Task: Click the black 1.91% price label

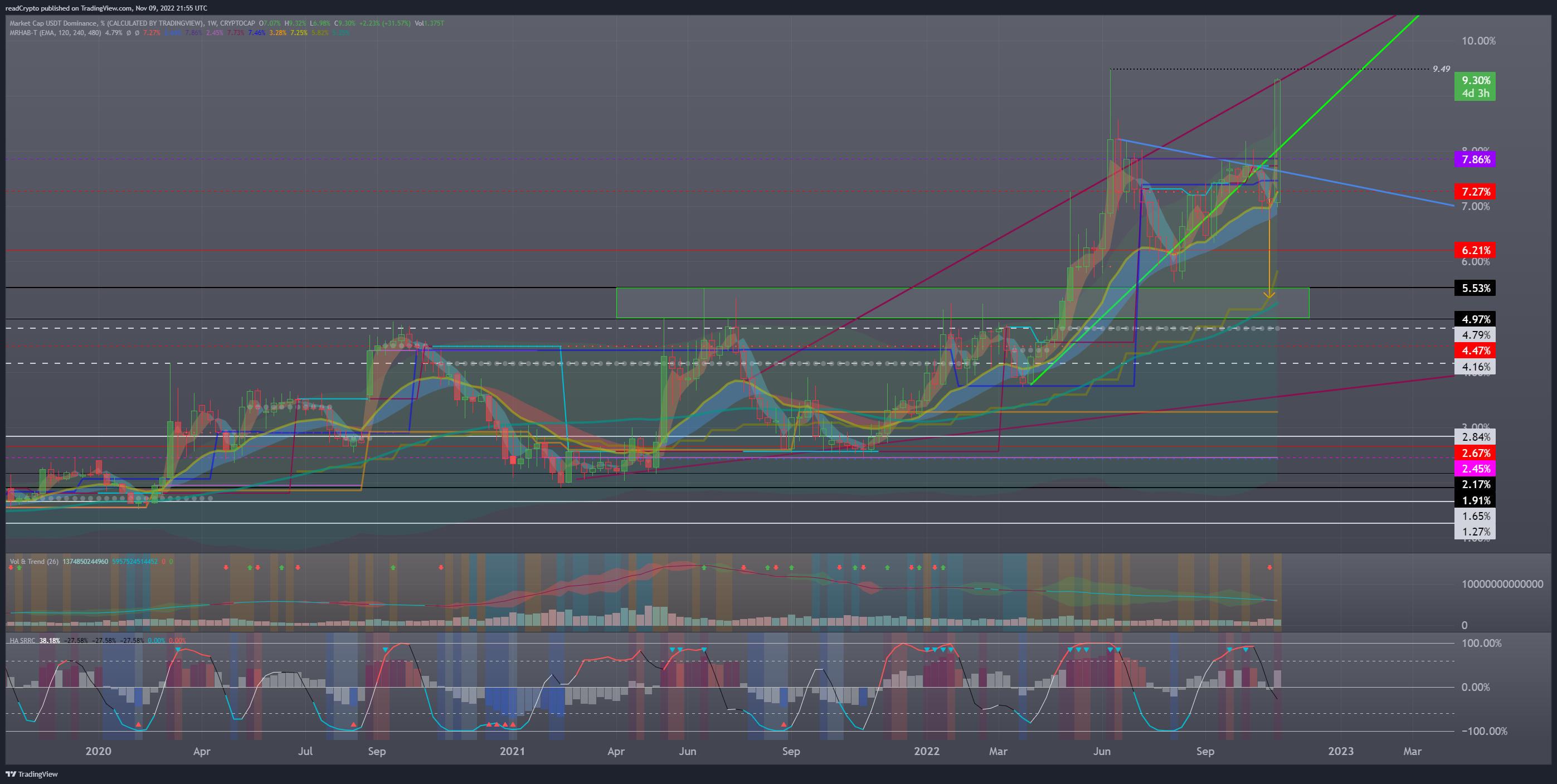Action: (1476, 500)
